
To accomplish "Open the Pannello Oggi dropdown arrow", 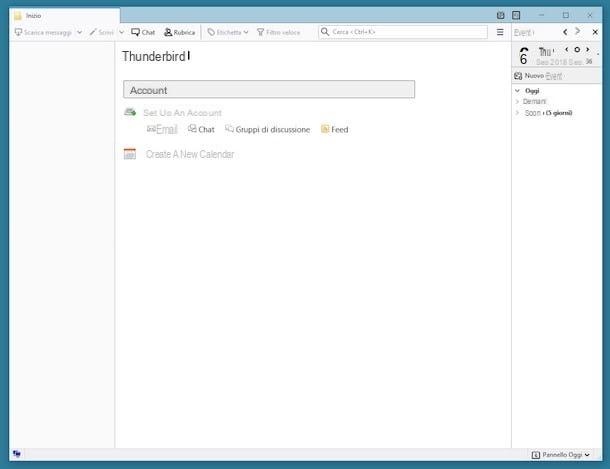I will pyautogui.click(x=587, y=455).
